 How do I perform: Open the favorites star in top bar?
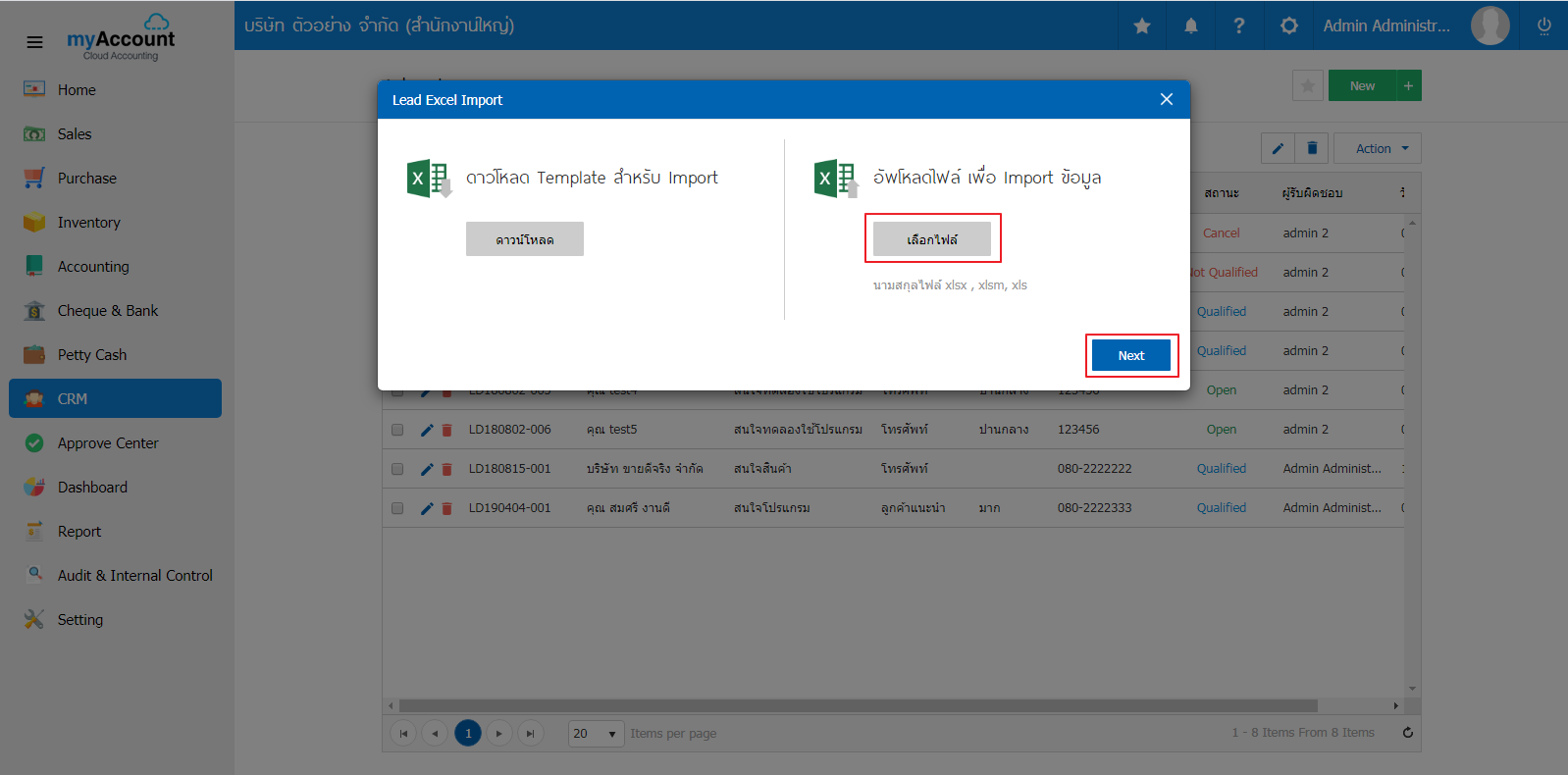click(x=1142, y=26)
